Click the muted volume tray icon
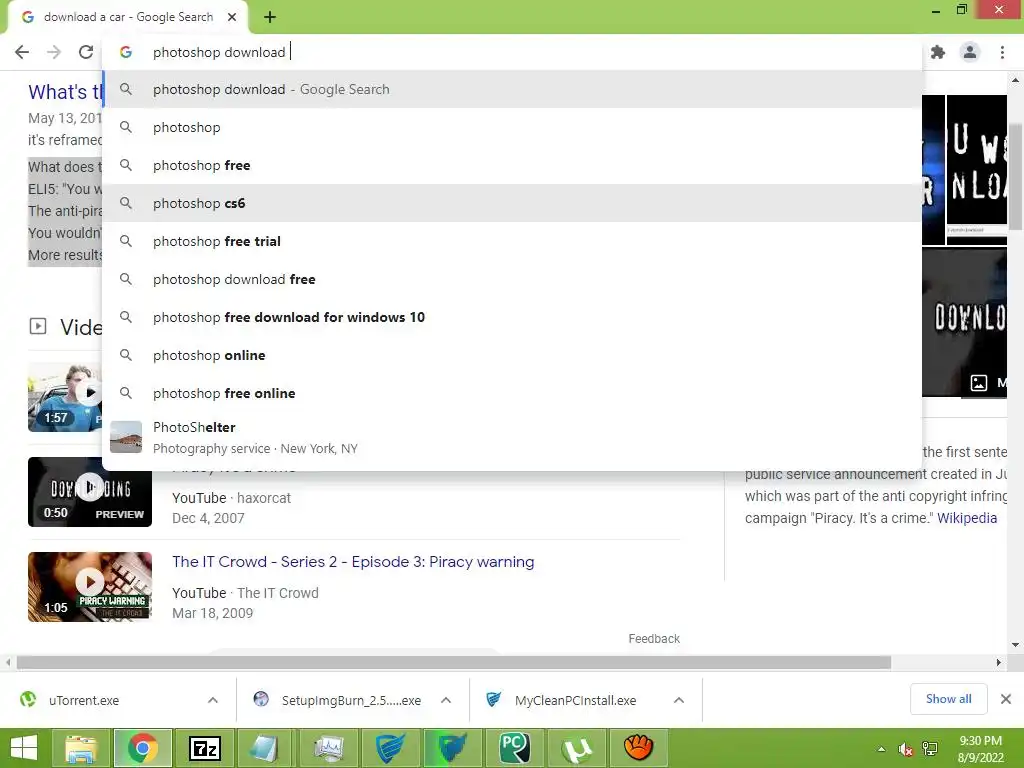1024x768 pixels. [x=905, y=749]
